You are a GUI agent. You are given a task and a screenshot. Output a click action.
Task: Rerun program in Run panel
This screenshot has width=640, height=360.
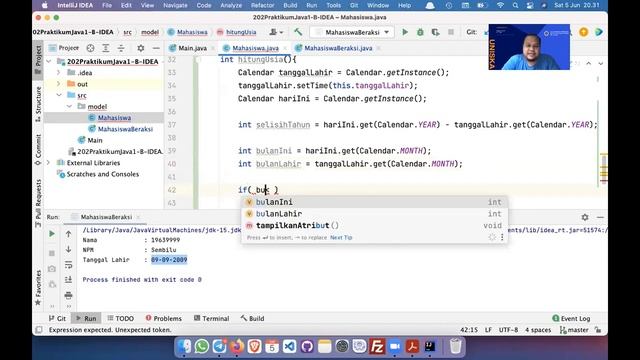coord(52,234)
